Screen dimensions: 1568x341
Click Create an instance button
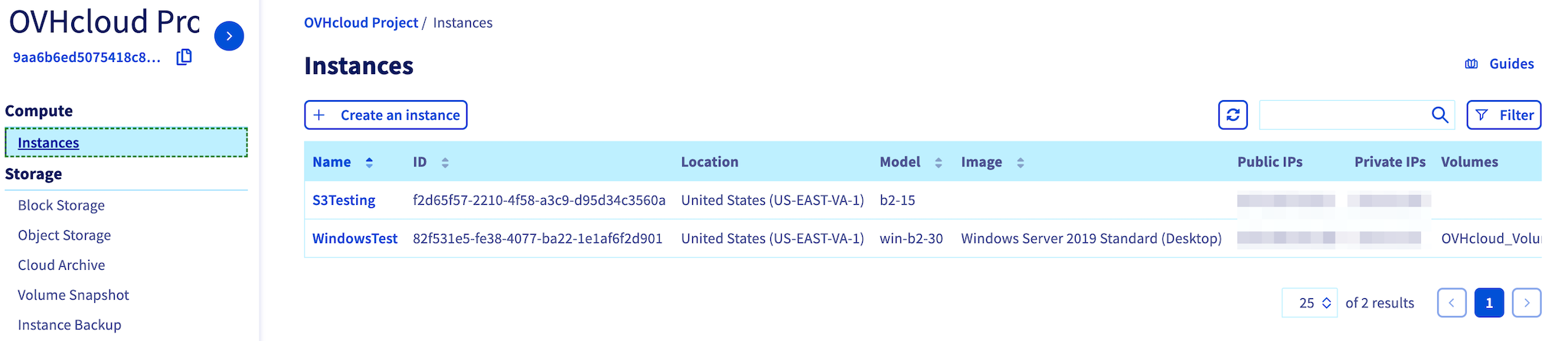coord(386,115)
